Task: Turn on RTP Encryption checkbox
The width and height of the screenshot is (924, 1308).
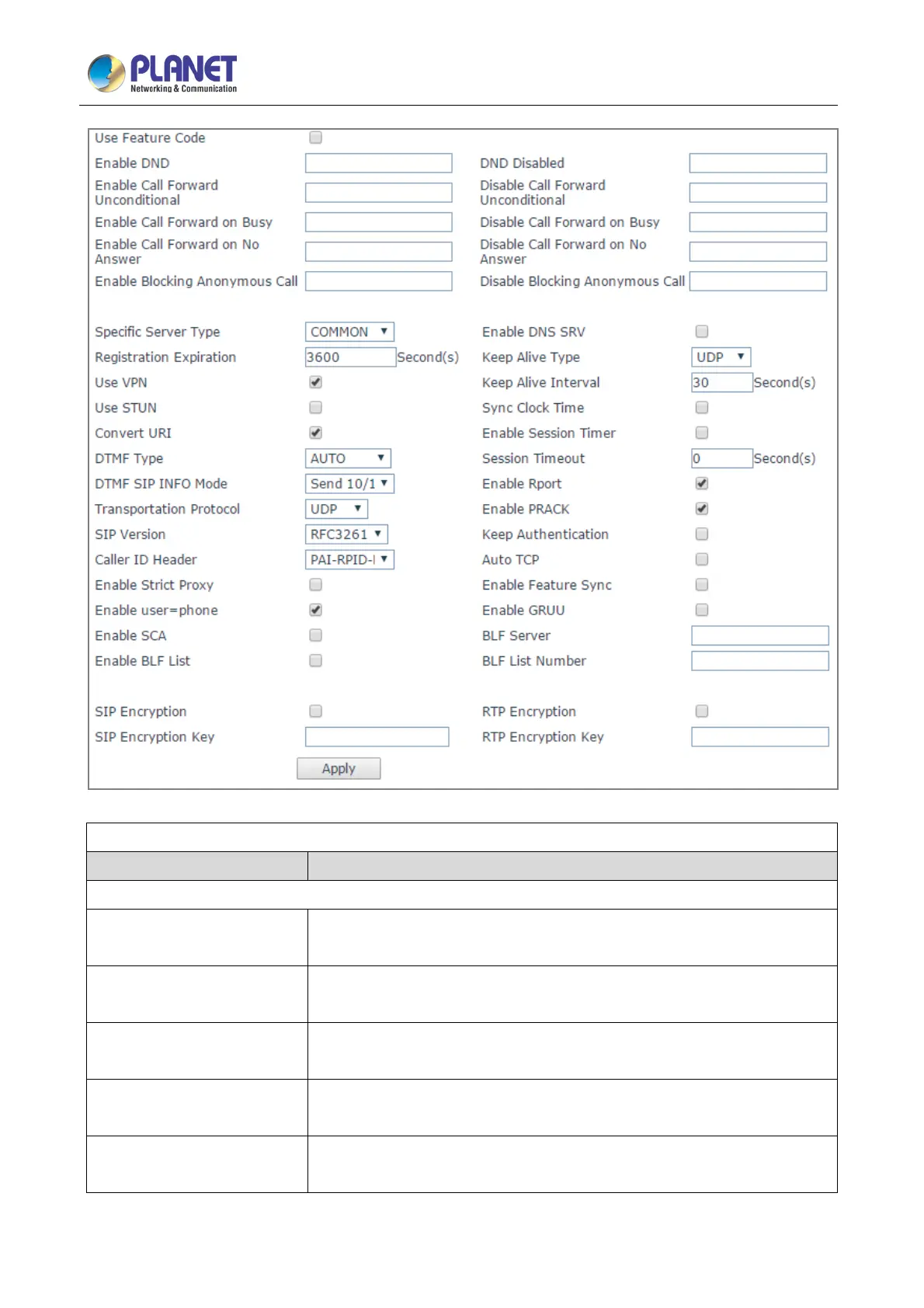Action: pos(702,711)
